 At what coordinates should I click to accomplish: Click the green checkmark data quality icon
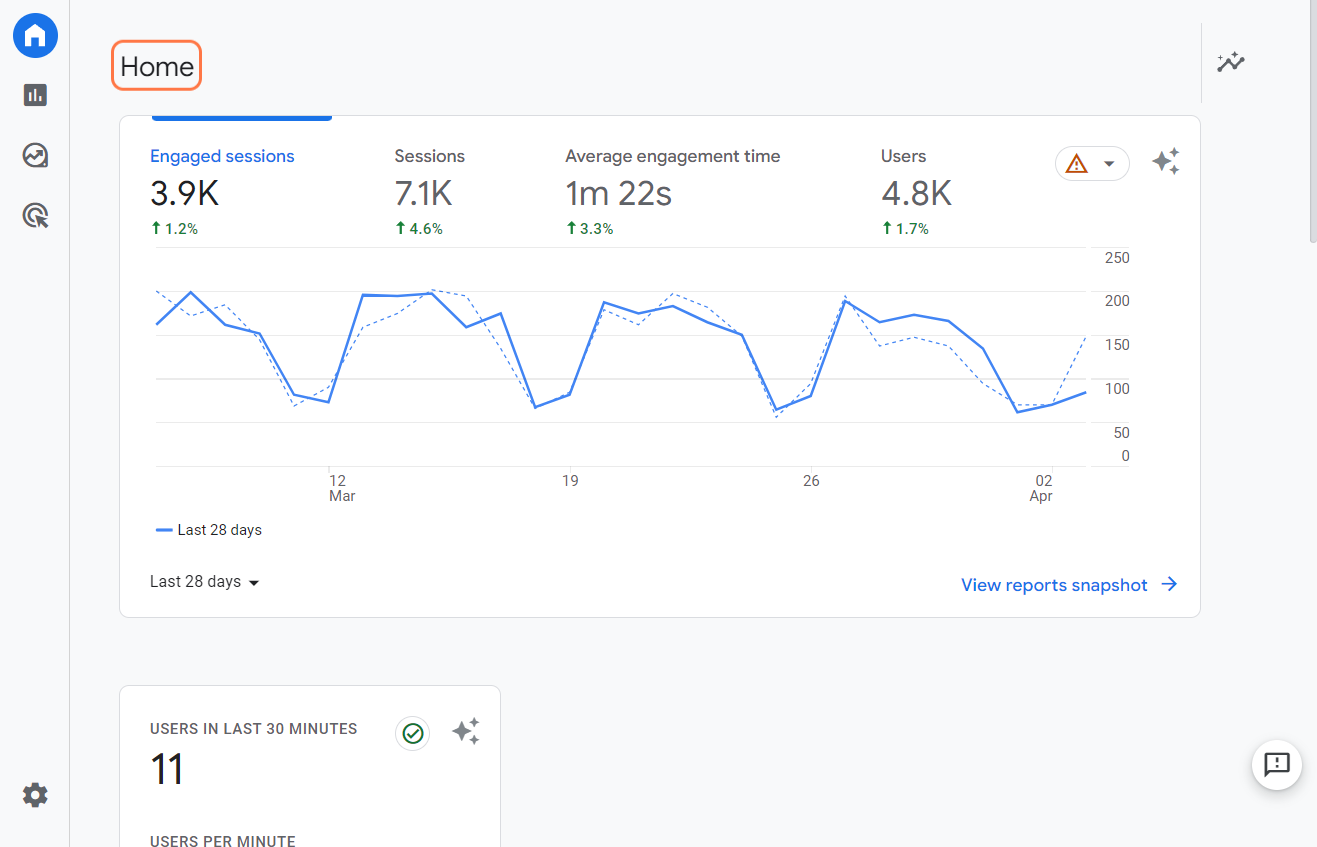click(x=413, y=733)
